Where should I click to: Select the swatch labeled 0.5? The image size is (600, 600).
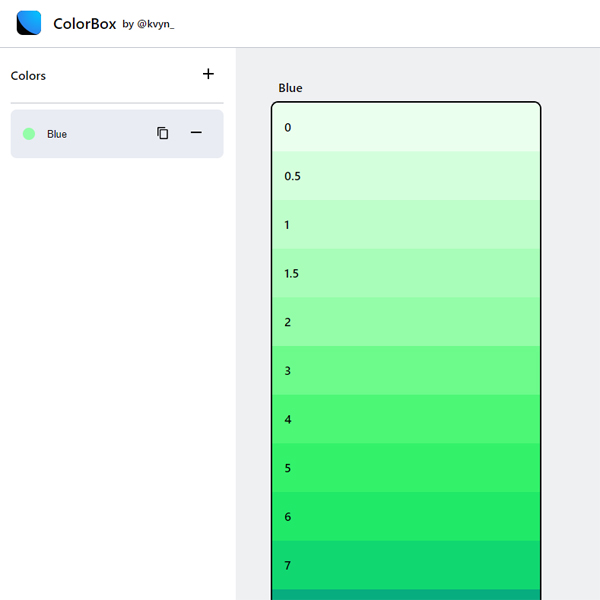click(406, 176)
